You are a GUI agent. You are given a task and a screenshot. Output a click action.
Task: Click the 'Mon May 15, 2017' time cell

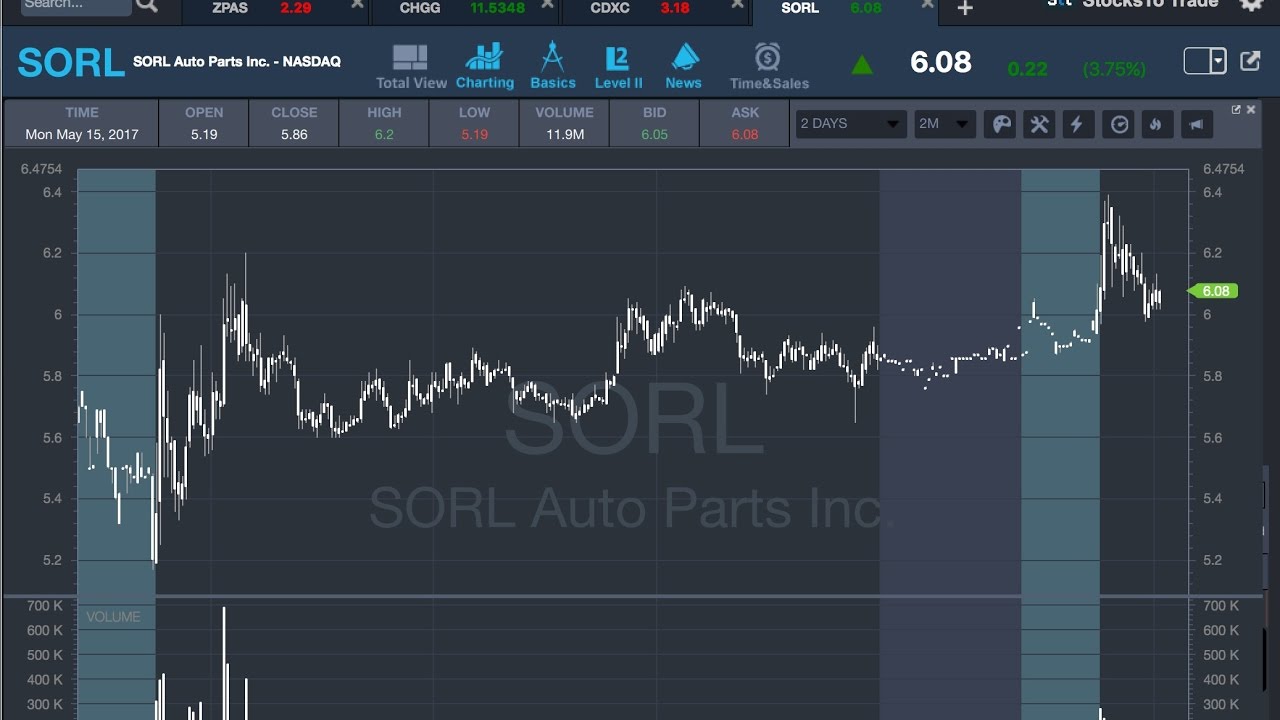pos(82,134)
